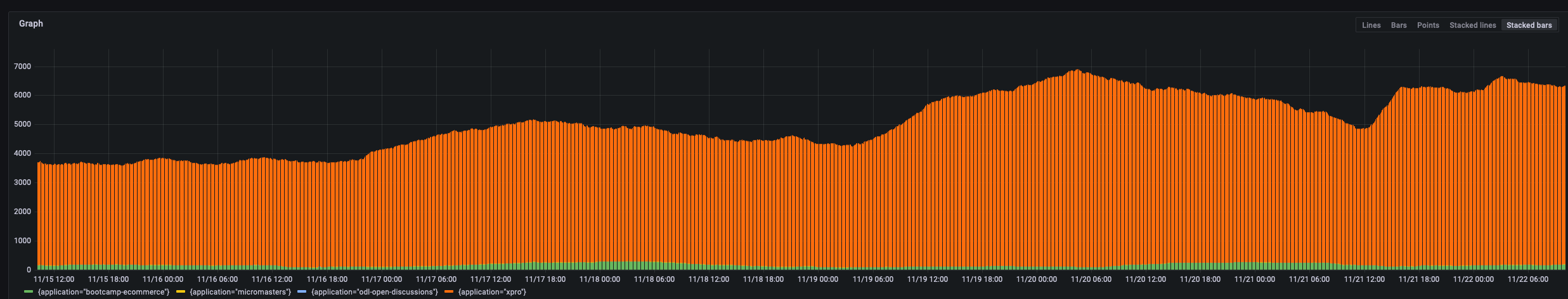Screen dimensions: 1568x299
Task: Toggle the micromasters series in legend
Action: point(240,292)
